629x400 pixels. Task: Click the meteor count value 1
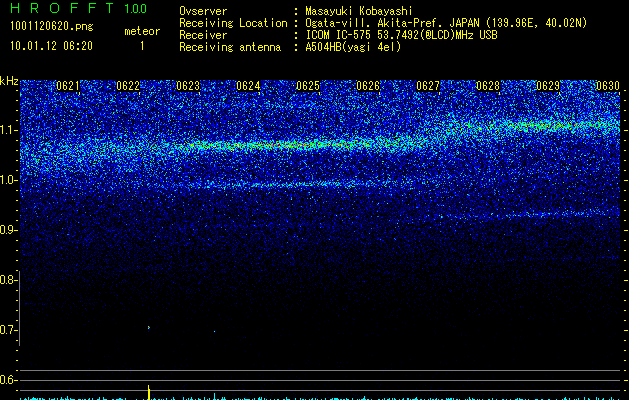click(x=142, y=46)
